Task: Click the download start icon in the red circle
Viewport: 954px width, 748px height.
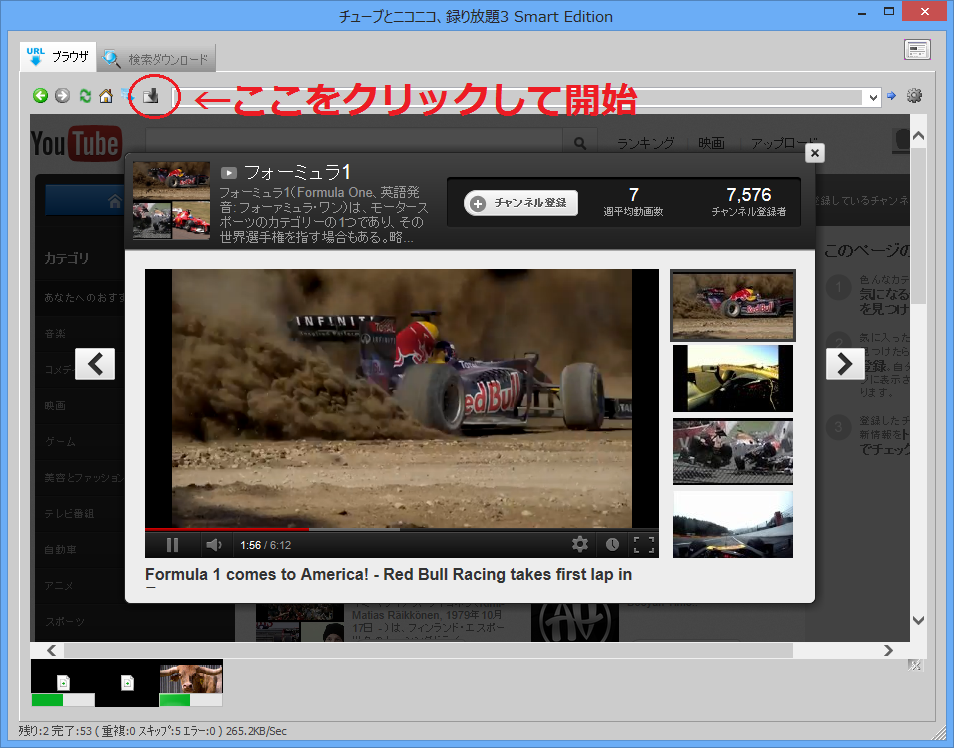Action: pyautogui.click(x=151, y=97)
